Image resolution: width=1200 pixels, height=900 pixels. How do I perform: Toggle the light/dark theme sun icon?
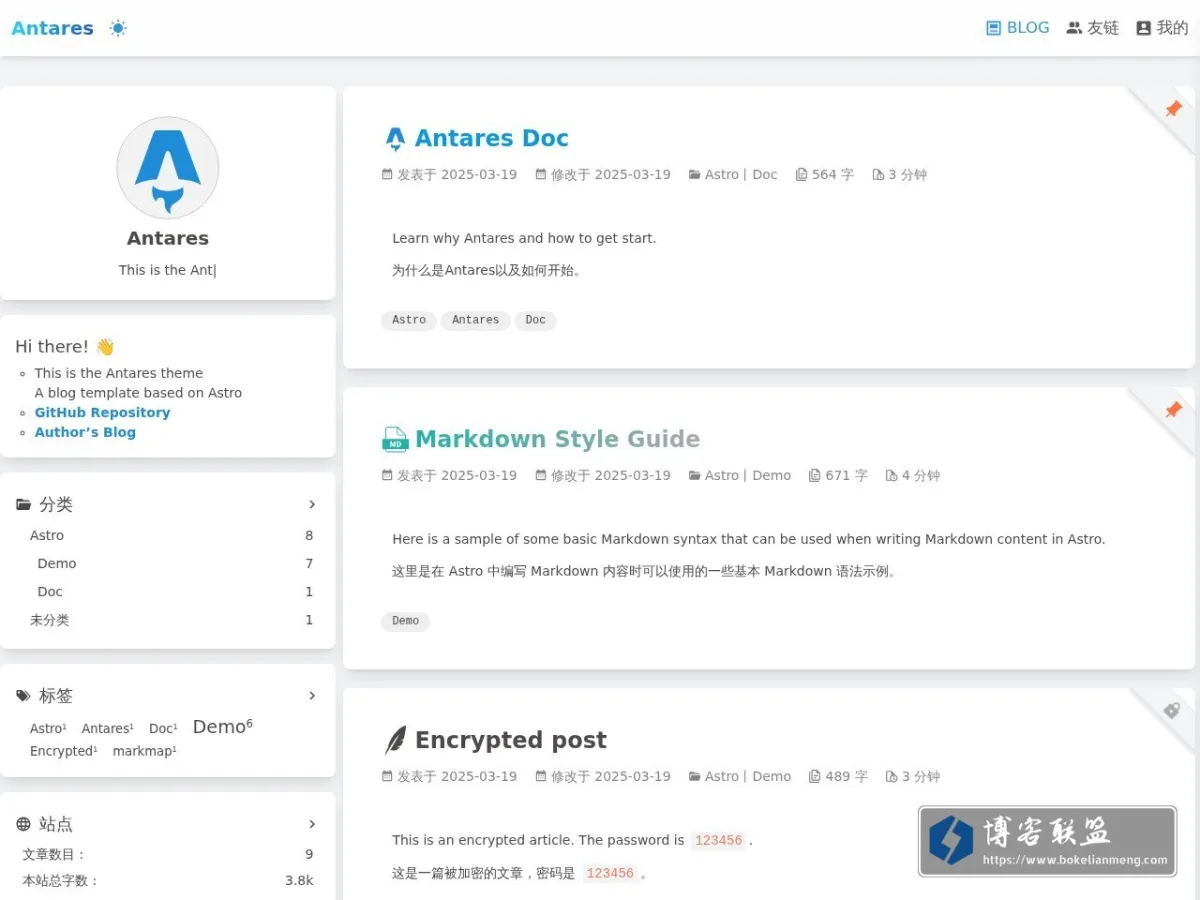(118, 28)
